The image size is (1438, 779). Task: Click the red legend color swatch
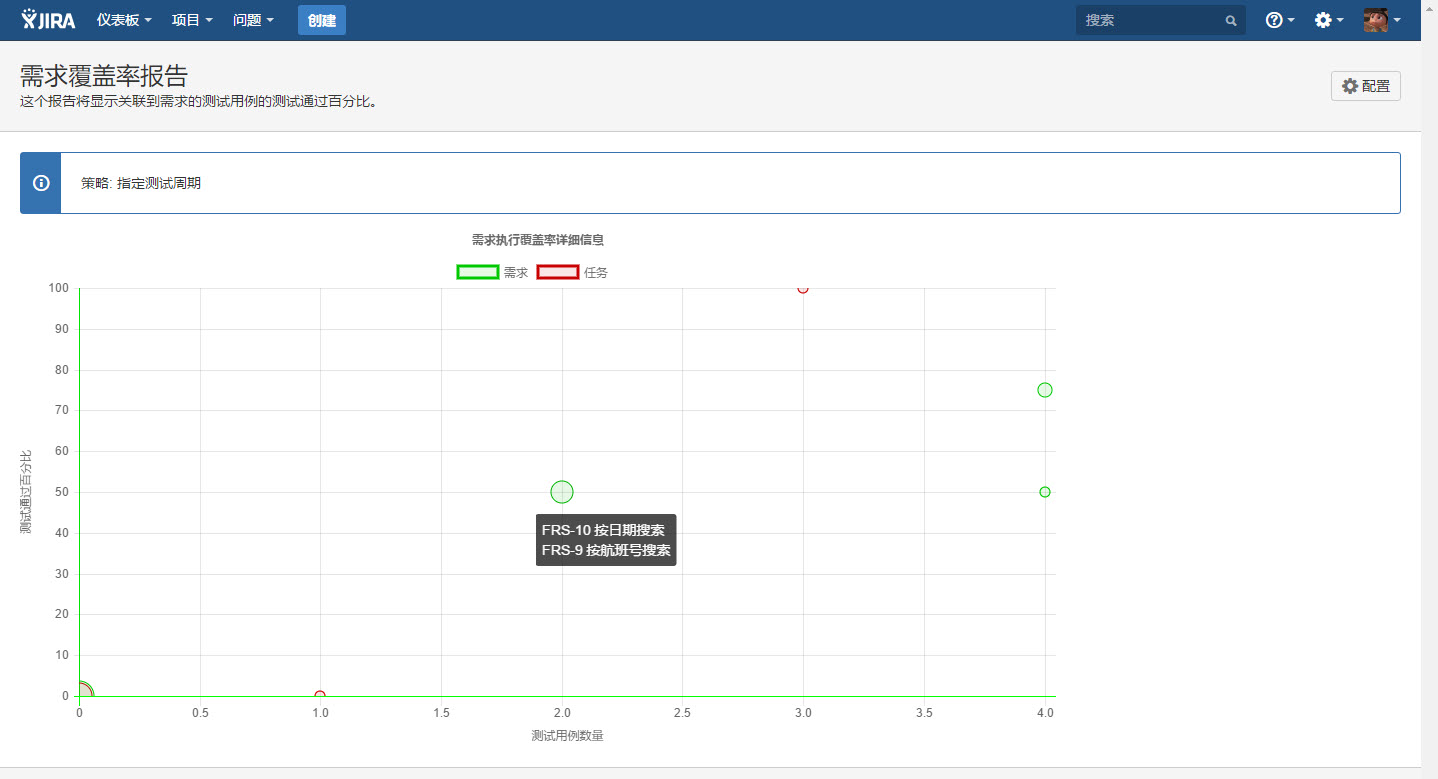tap(558, 272)
